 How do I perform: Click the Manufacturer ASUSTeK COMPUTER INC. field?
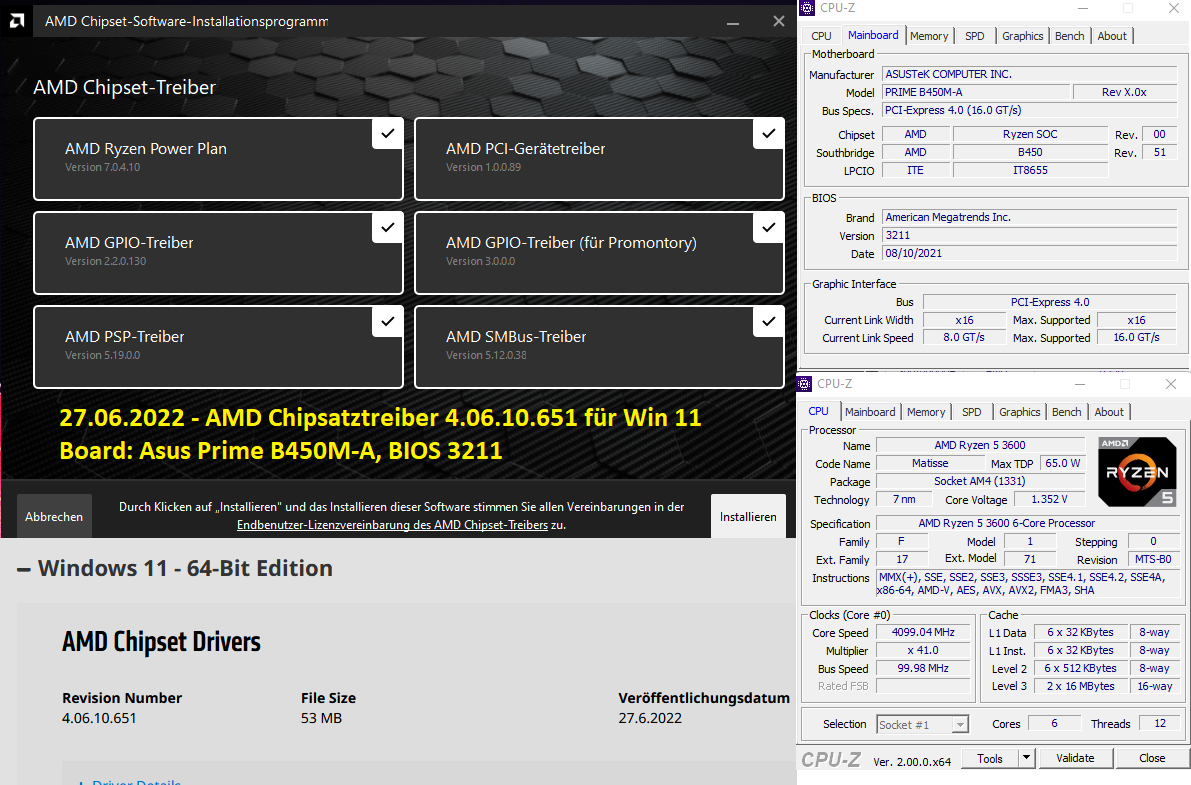tap(1029, 74)
